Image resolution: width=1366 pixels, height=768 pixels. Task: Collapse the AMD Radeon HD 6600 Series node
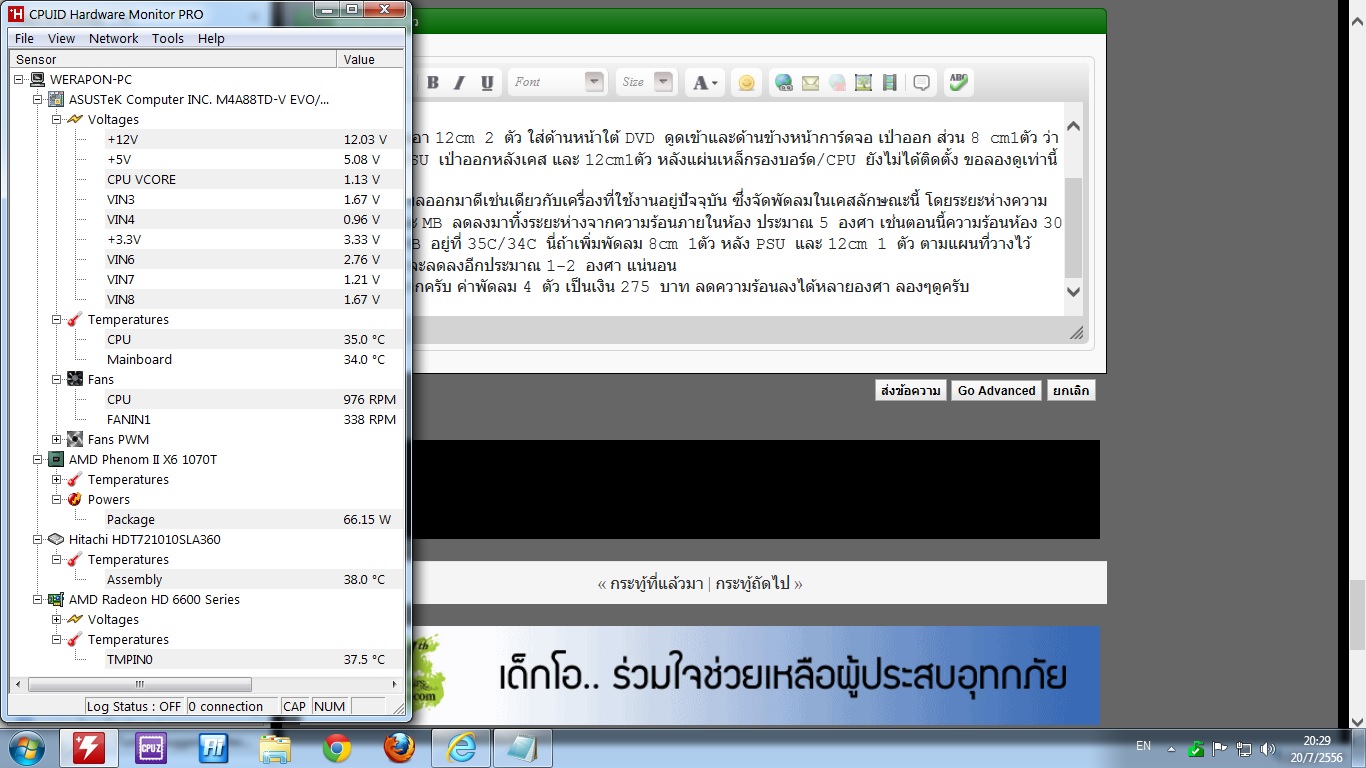38,599
